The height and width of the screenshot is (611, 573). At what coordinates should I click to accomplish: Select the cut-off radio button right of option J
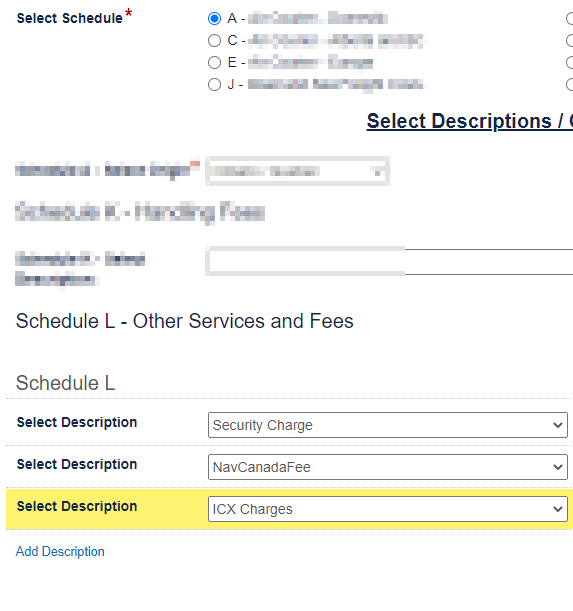coord(570,84)
